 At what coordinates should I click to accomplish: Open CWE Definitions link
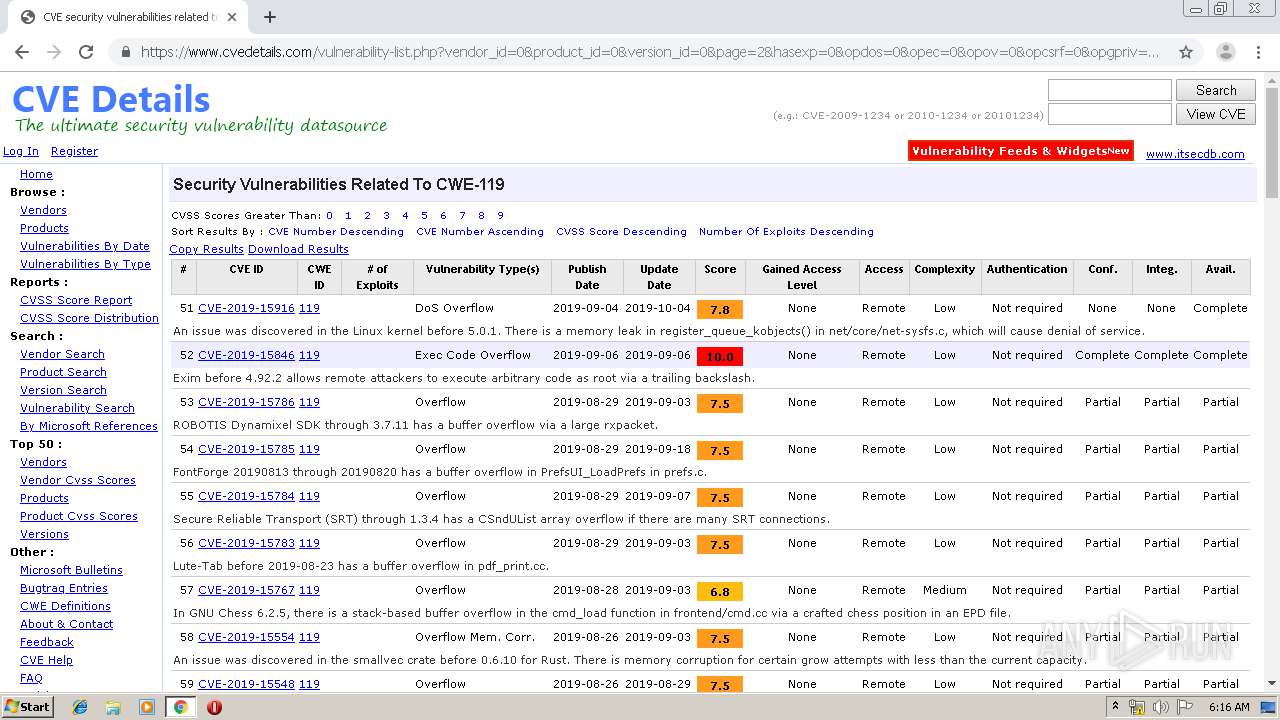tap(65, 606)
